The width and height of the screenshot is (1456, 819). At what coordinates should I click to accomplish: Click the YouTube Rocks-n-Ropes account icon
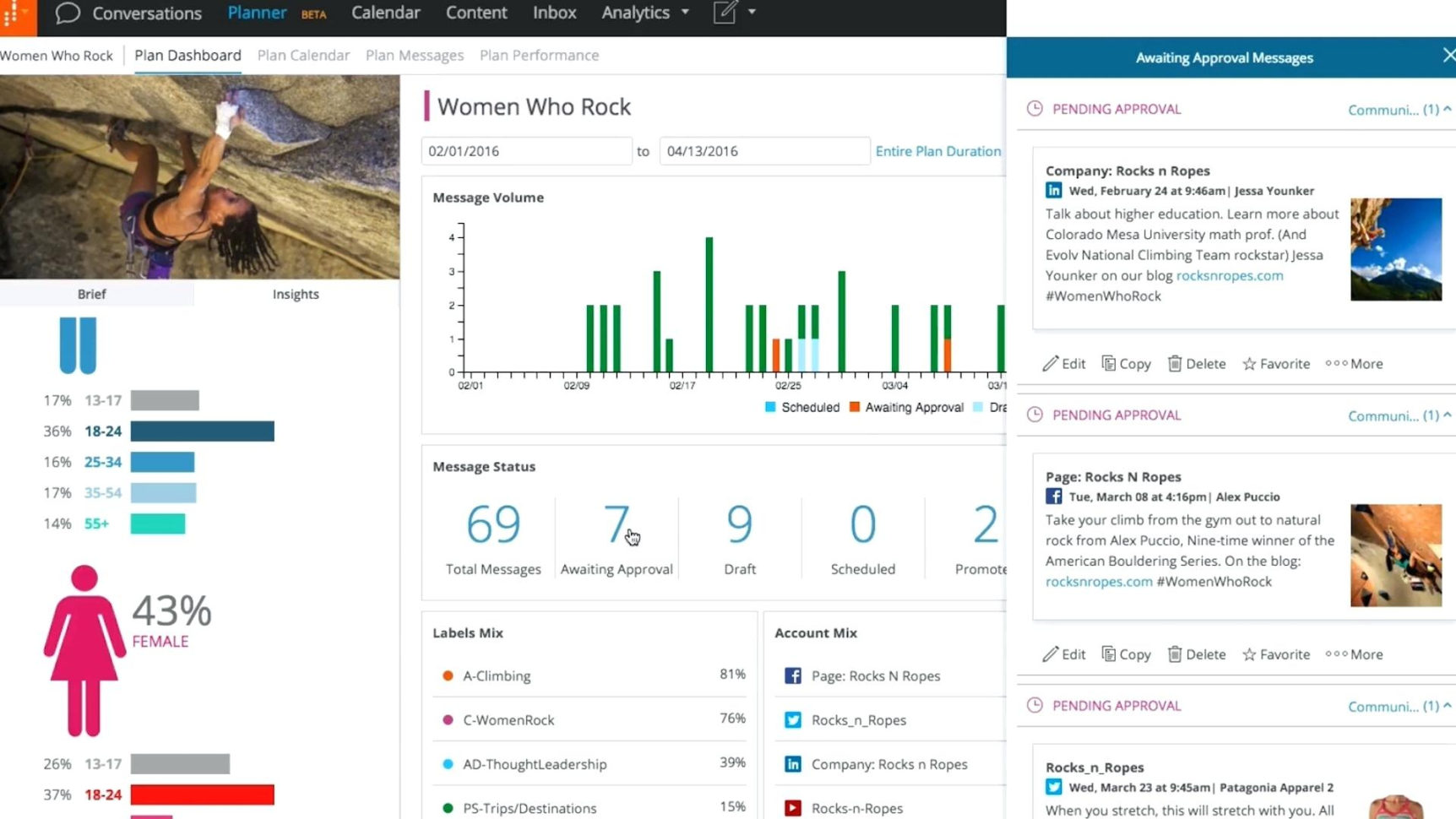(792, 808)
